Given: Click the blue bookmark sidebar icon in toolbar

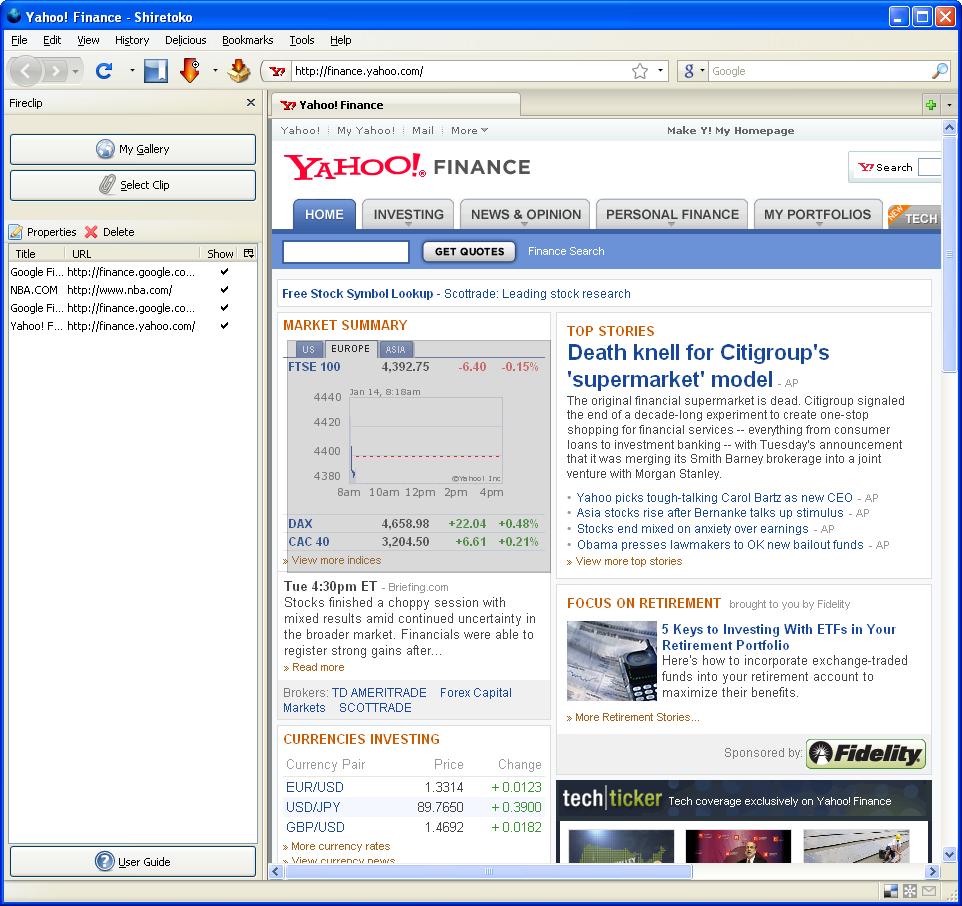Looking at the screenshot, I should 156,71.
